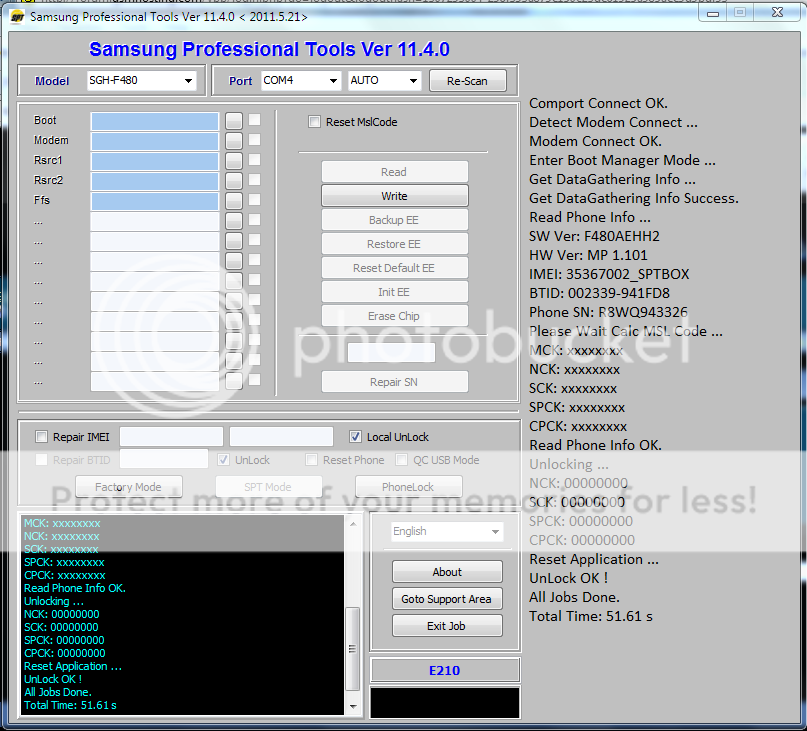Screen dimensions: 807x731
Task: Minimize the Samsung Professional Tools window
Action: point(713,13)
